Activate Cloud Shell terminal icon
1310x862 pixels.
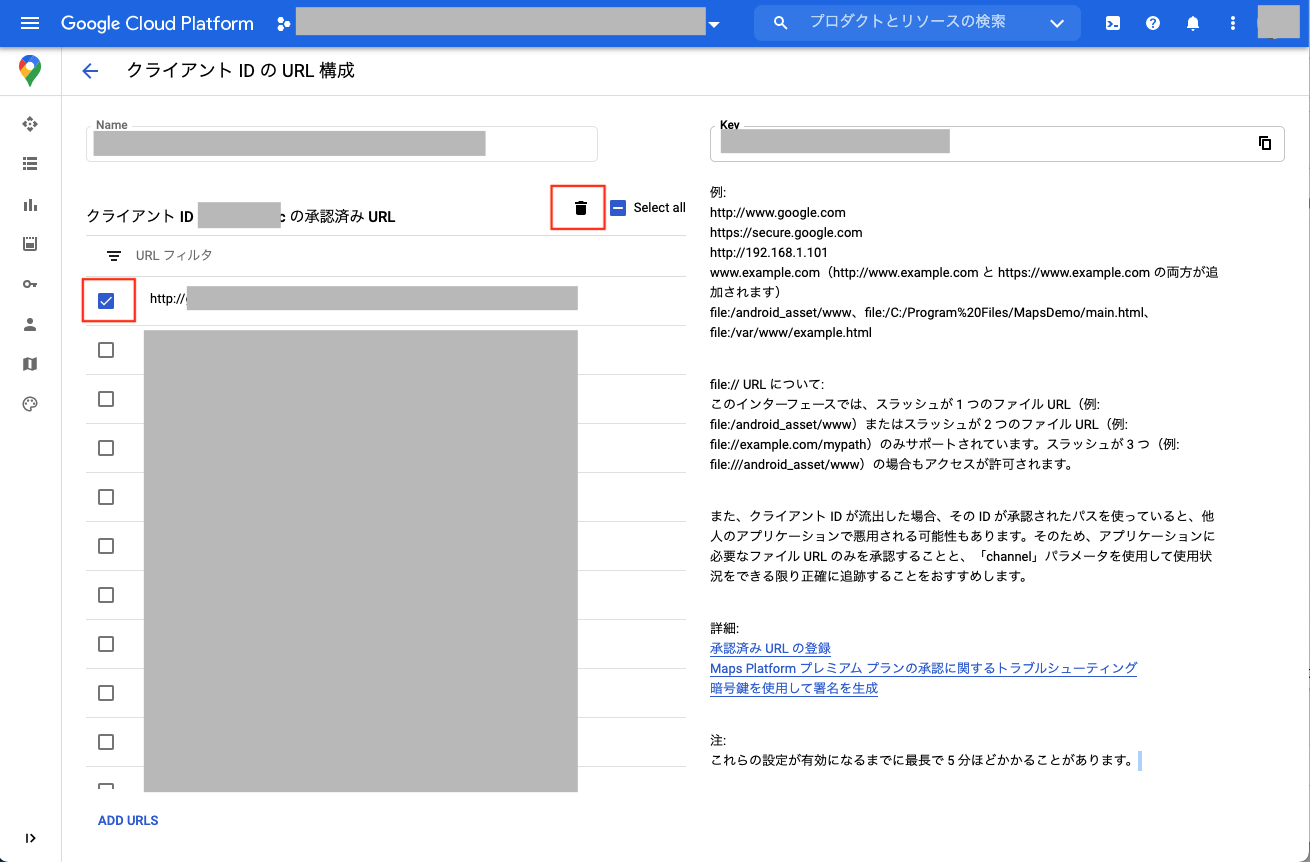[x=1113, y=23]
